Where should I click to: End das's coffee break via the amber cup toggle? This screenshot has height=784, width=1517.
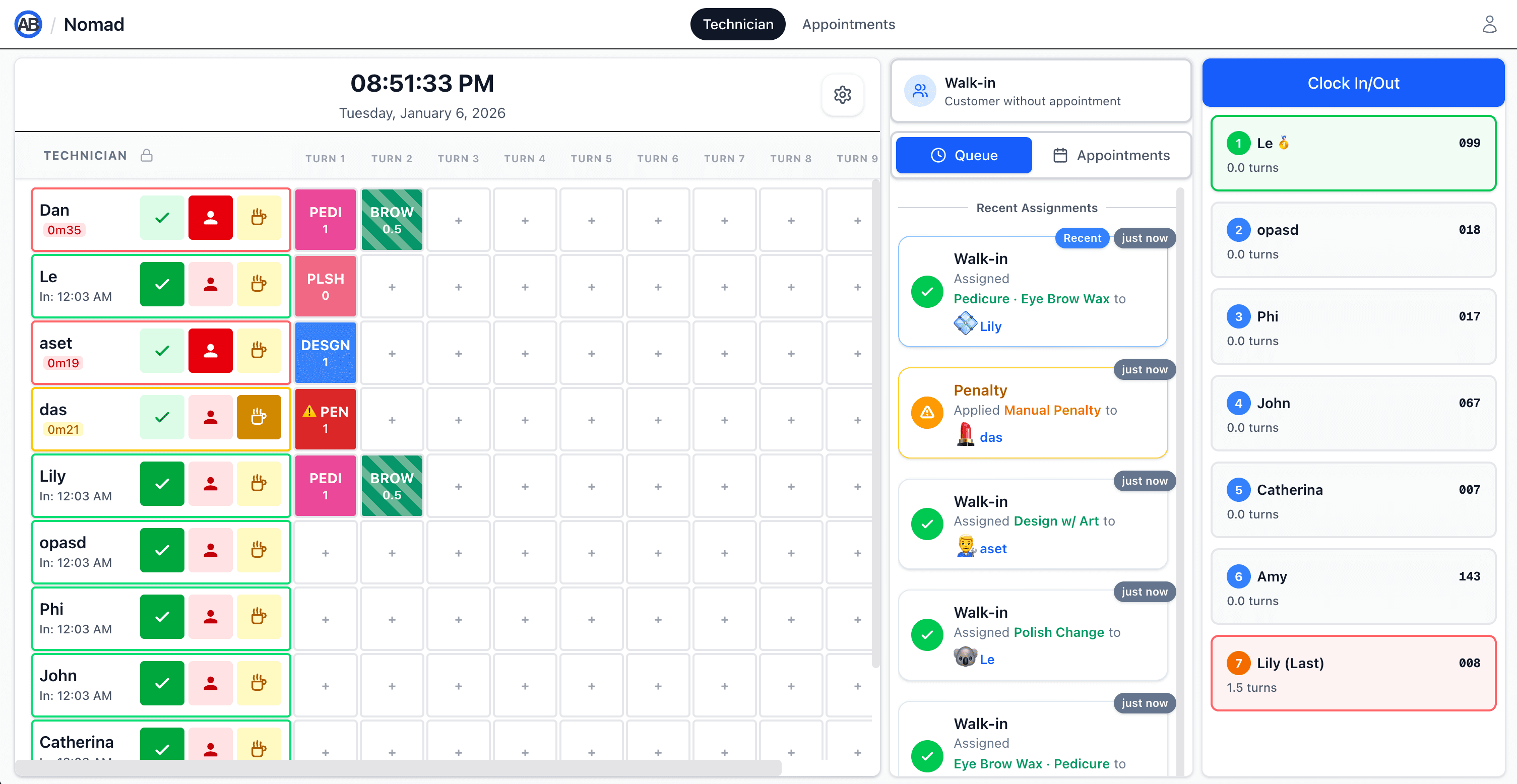[x=259, y=417]
